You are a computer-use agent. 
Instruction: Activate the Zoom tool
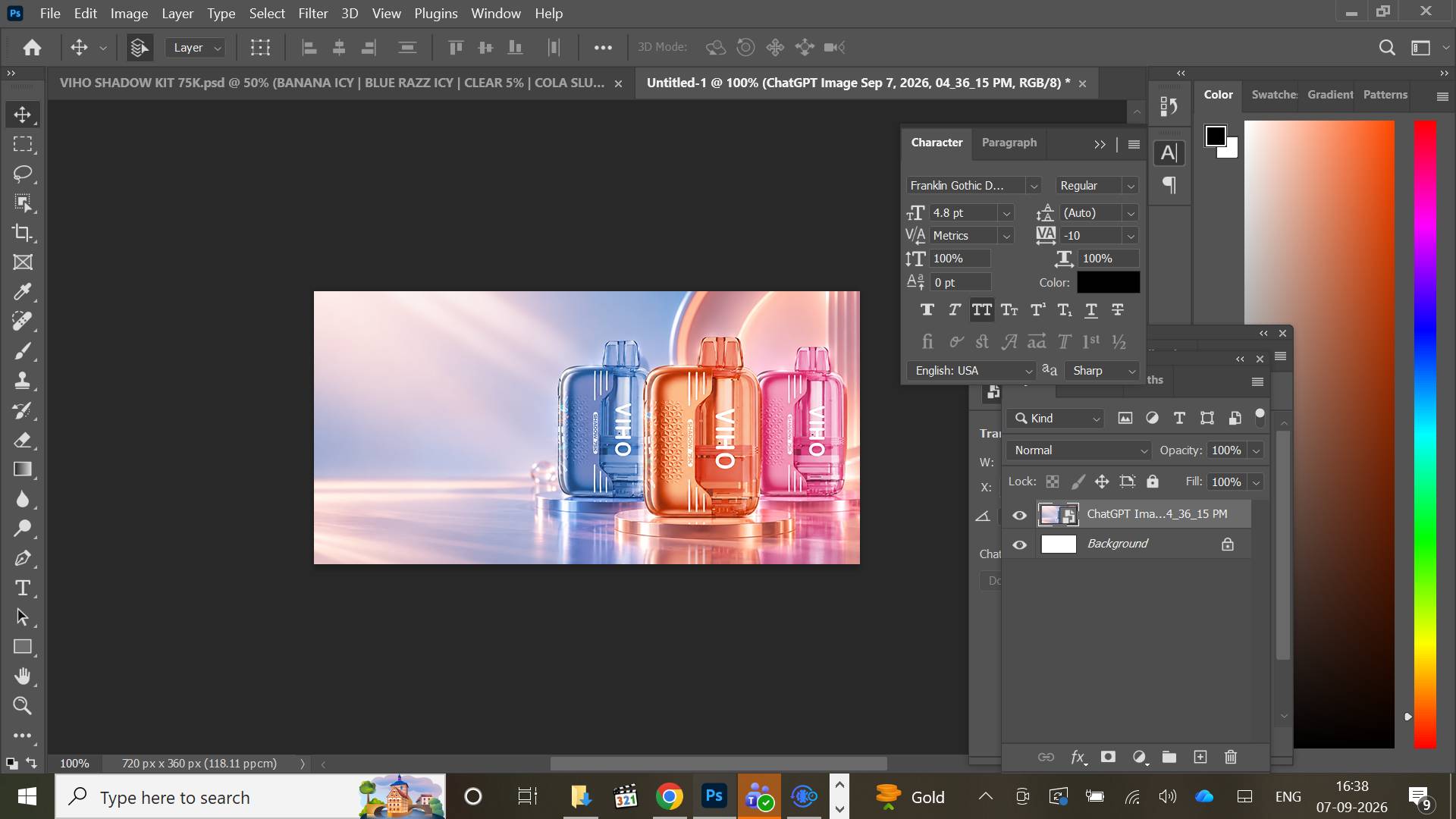click(23, 706)
